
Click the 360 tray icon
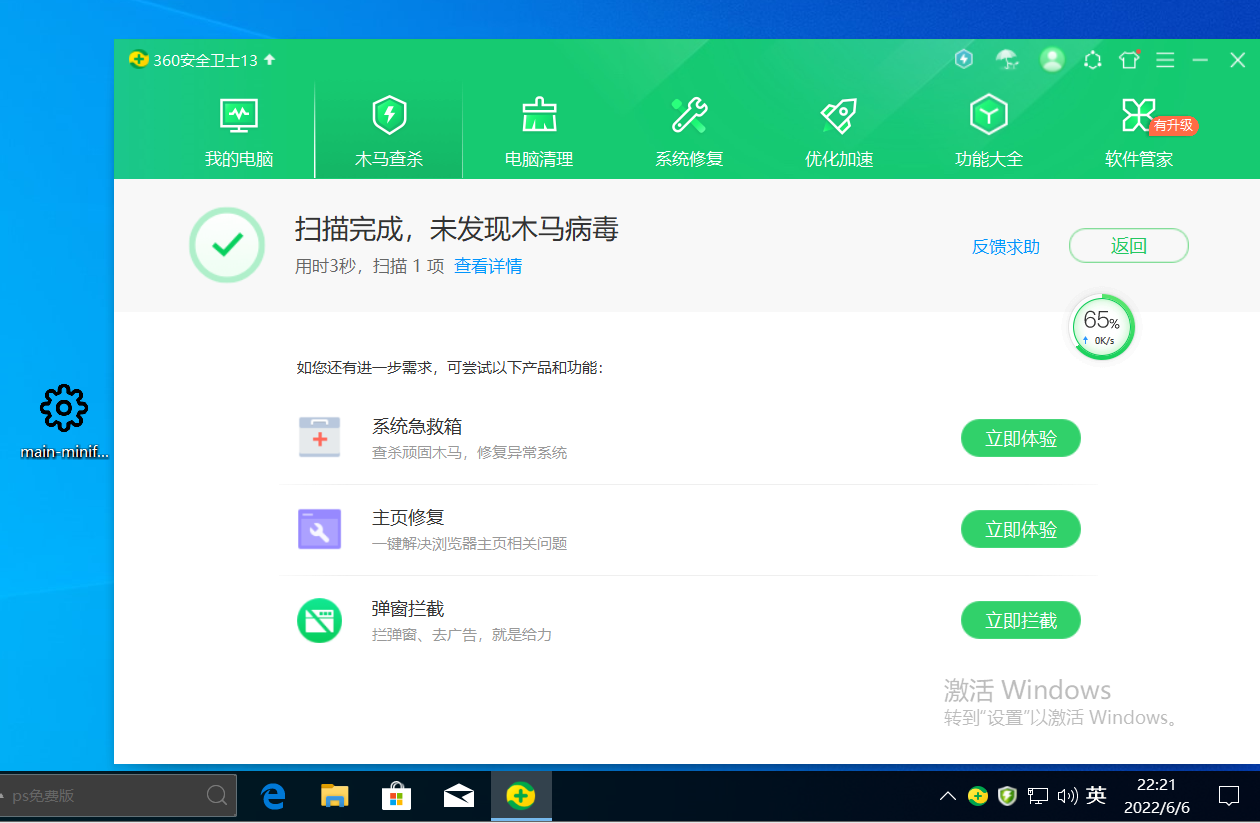[x=978, y=796]
